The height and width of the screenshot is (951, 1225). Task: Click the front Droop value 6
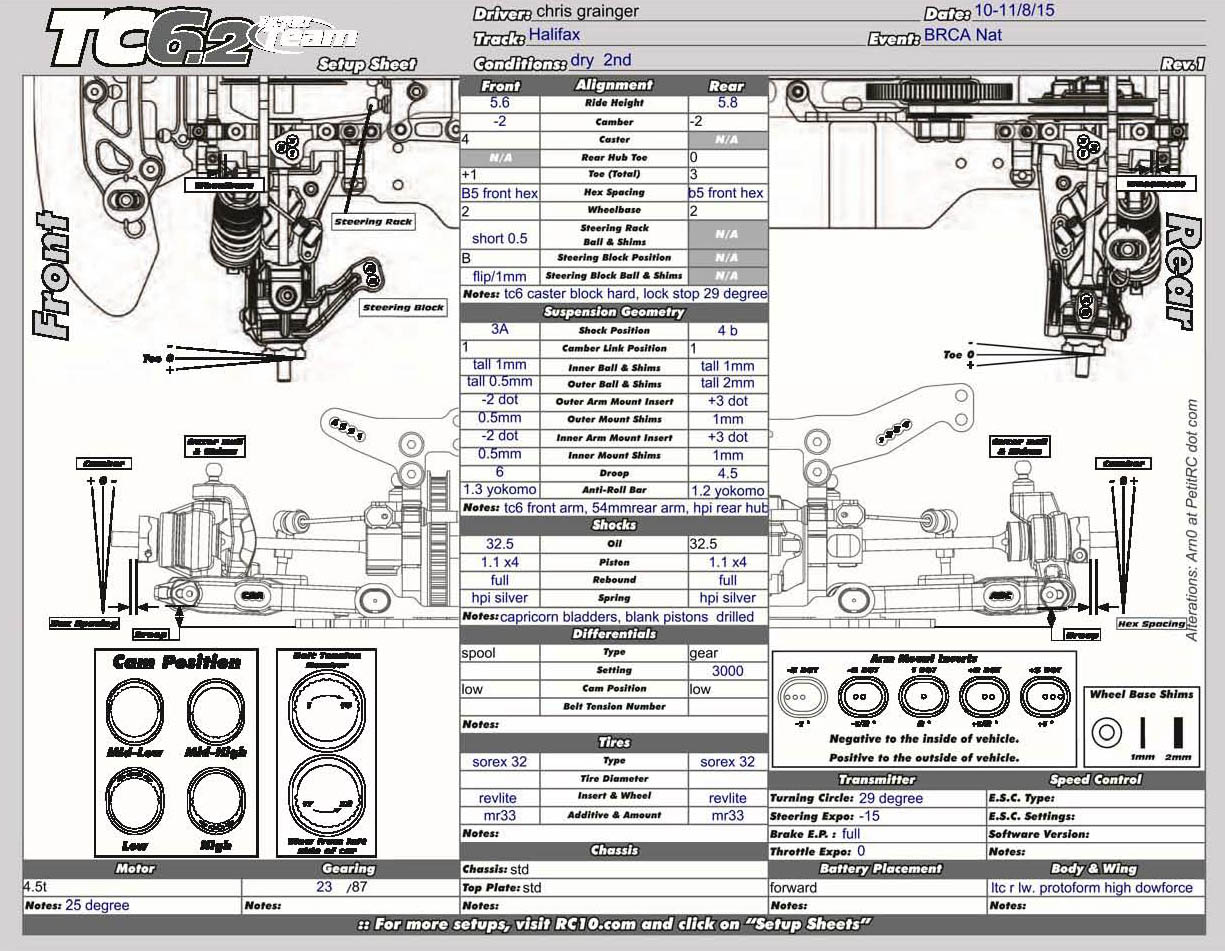tap(500, 472)
